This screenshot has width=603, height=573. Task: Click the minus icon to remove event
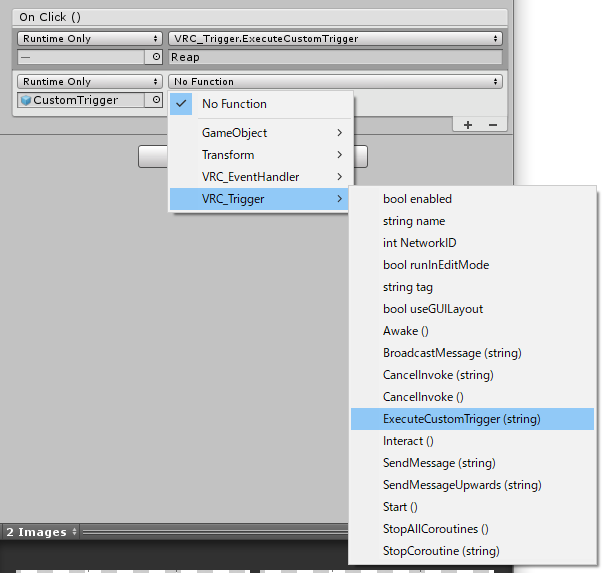pos(491,125)
